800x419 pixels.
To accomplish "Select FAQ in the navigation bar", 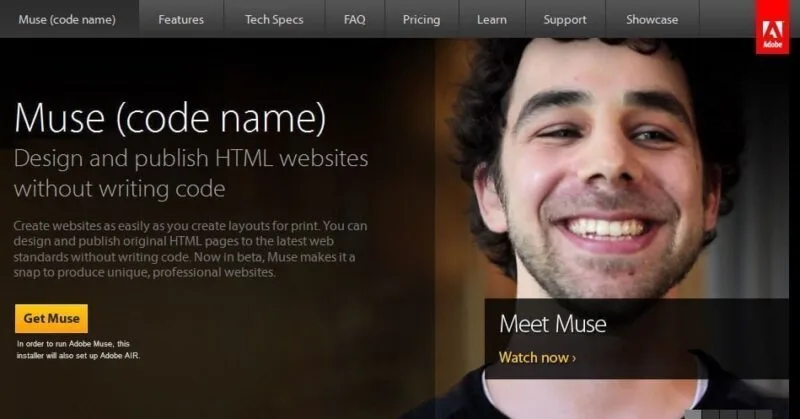I will tap(355, 19).
